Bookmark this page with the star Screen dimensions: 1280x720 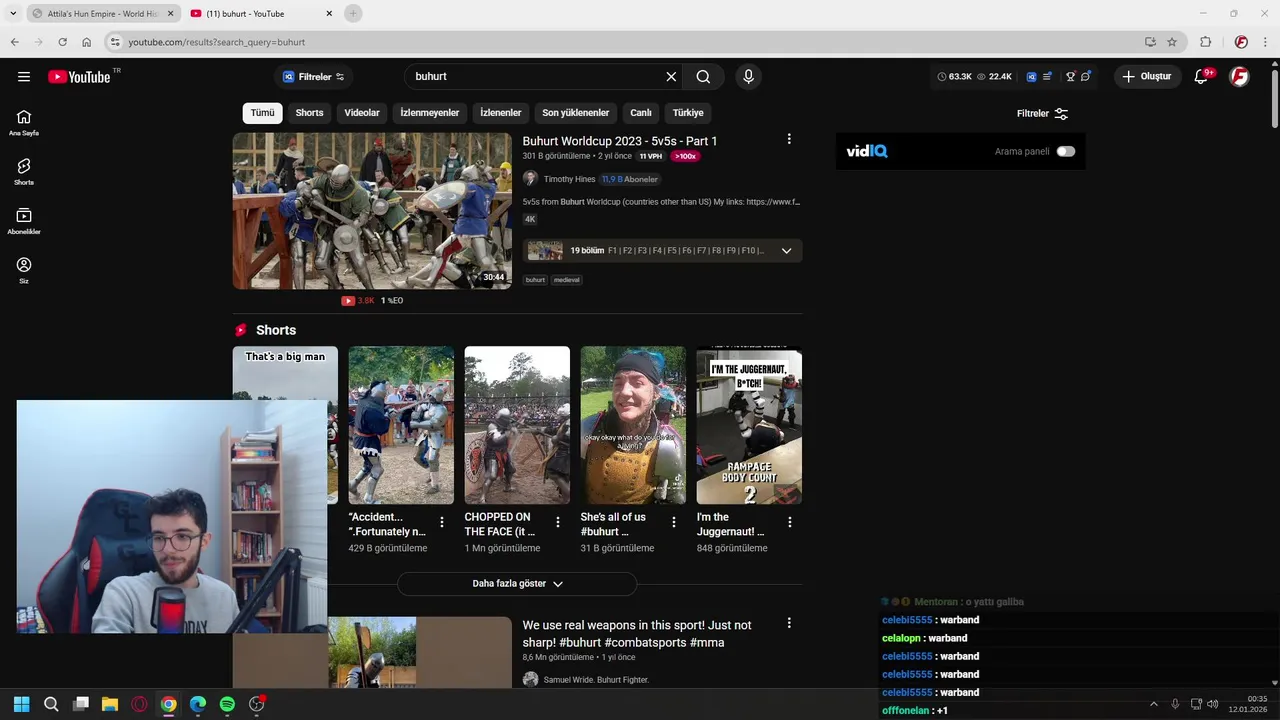1172,42
